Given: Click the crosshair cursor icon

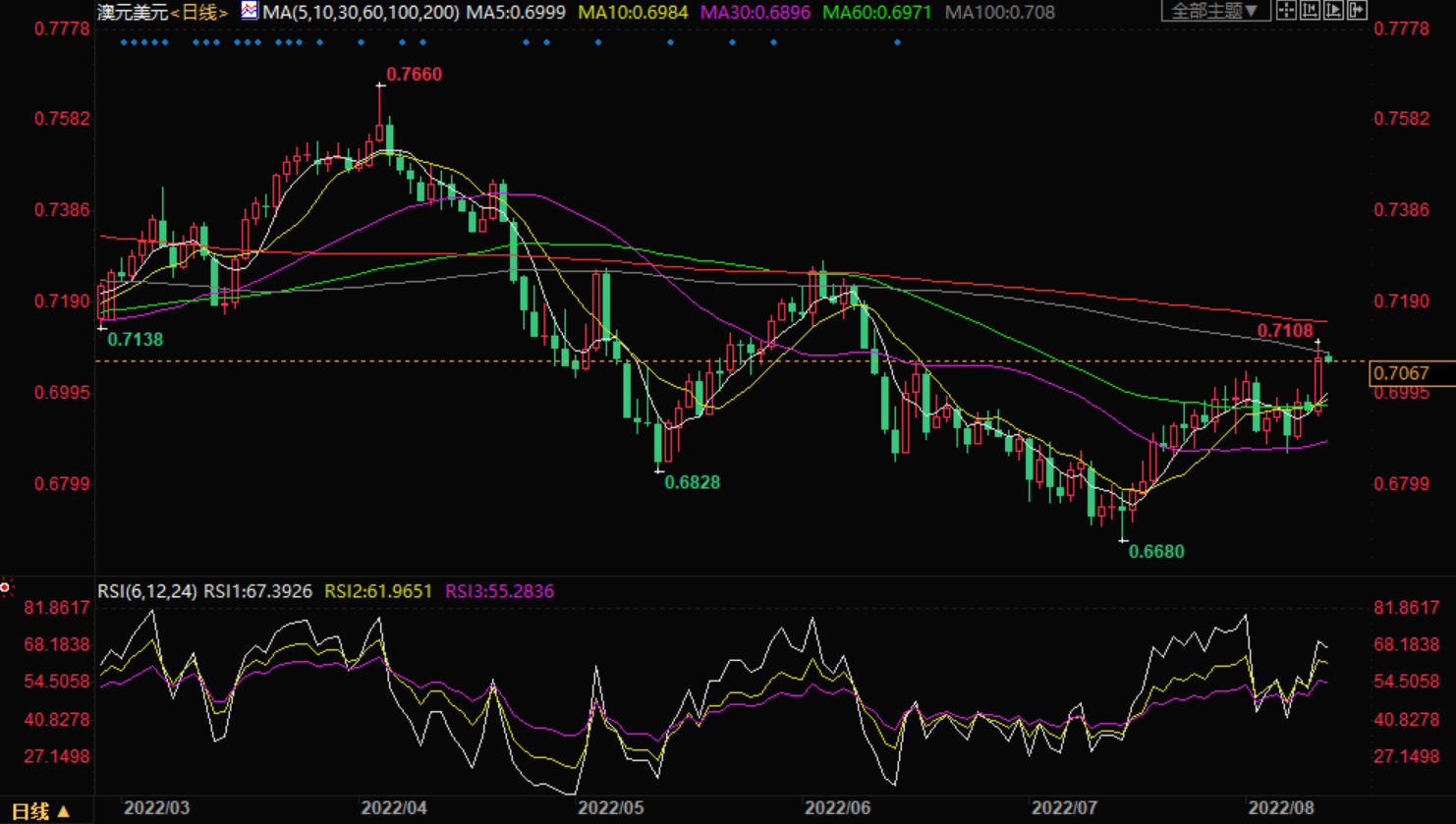Looking at the screenshot, I should coord(1286,11).
